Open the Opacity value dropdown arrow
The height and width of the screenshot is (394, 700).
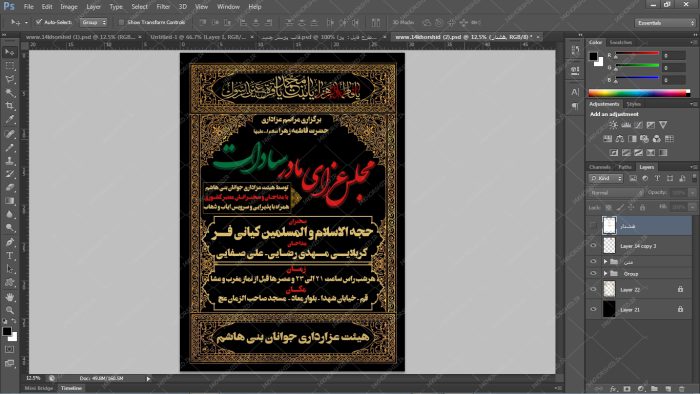pos(692,193)
